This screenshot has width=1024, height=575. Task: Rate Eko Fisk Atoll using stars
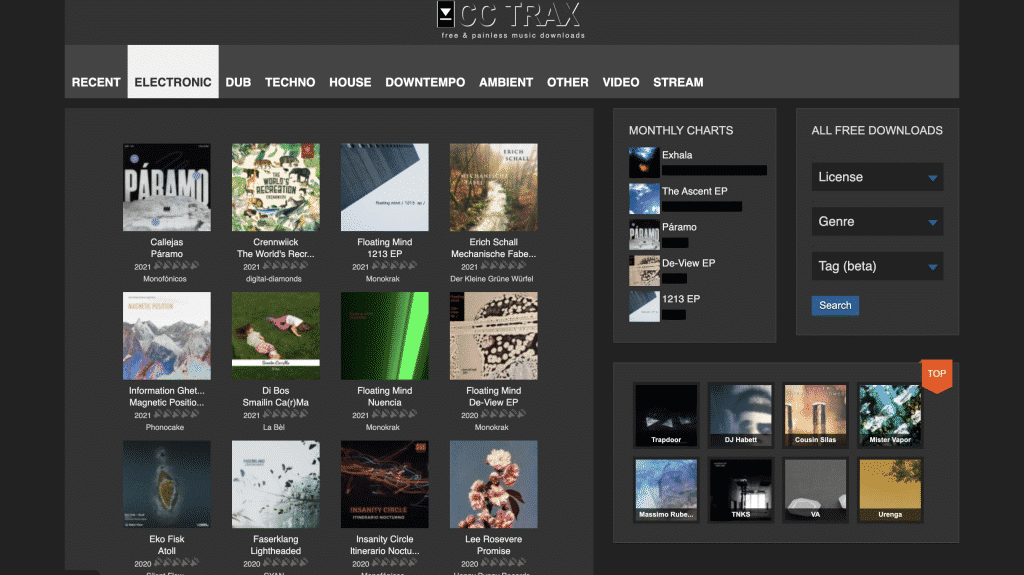coord(176,563)
